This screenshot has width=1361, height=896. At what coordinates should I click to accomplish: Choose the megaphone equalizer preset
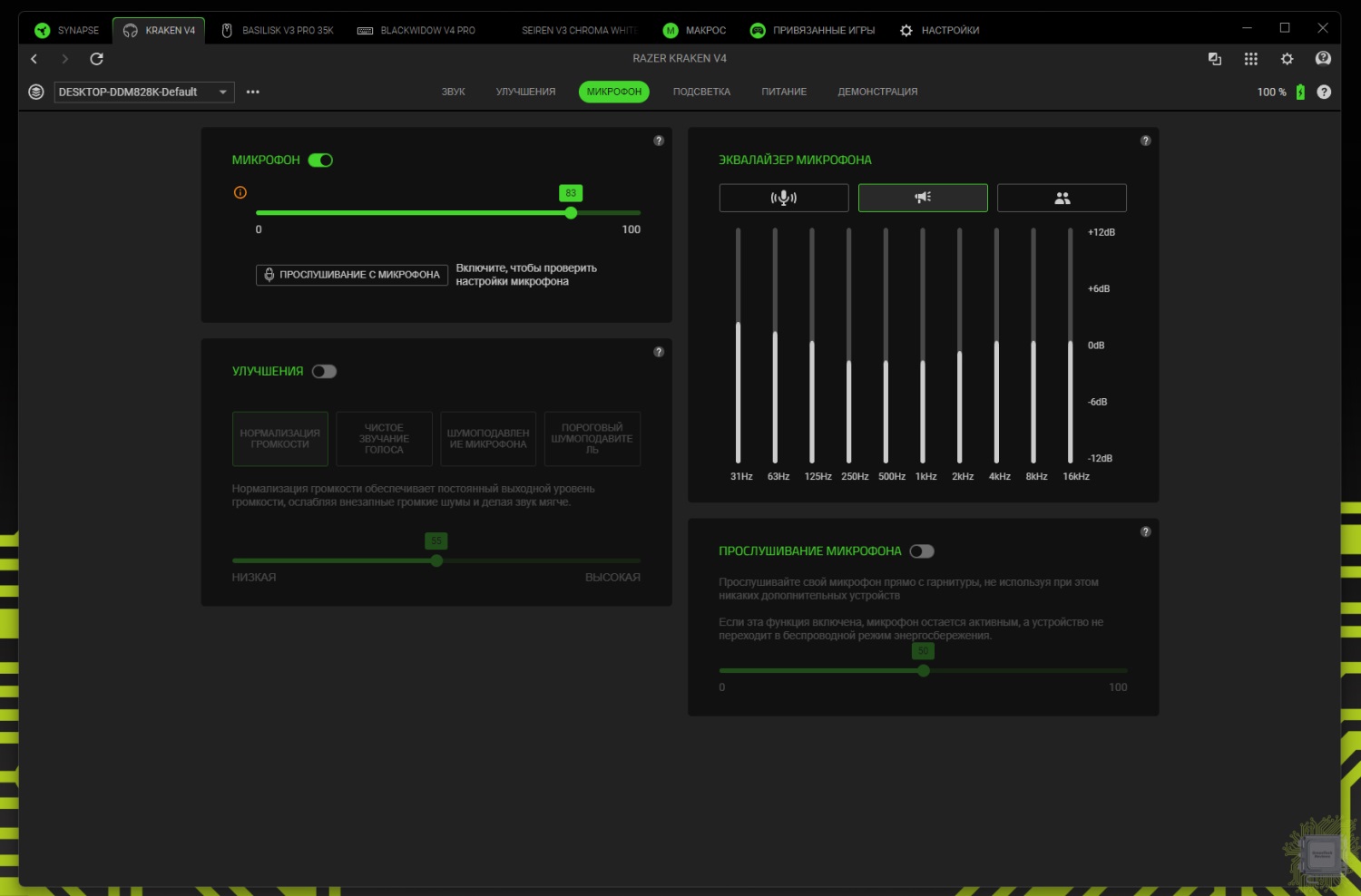point(923,198)
